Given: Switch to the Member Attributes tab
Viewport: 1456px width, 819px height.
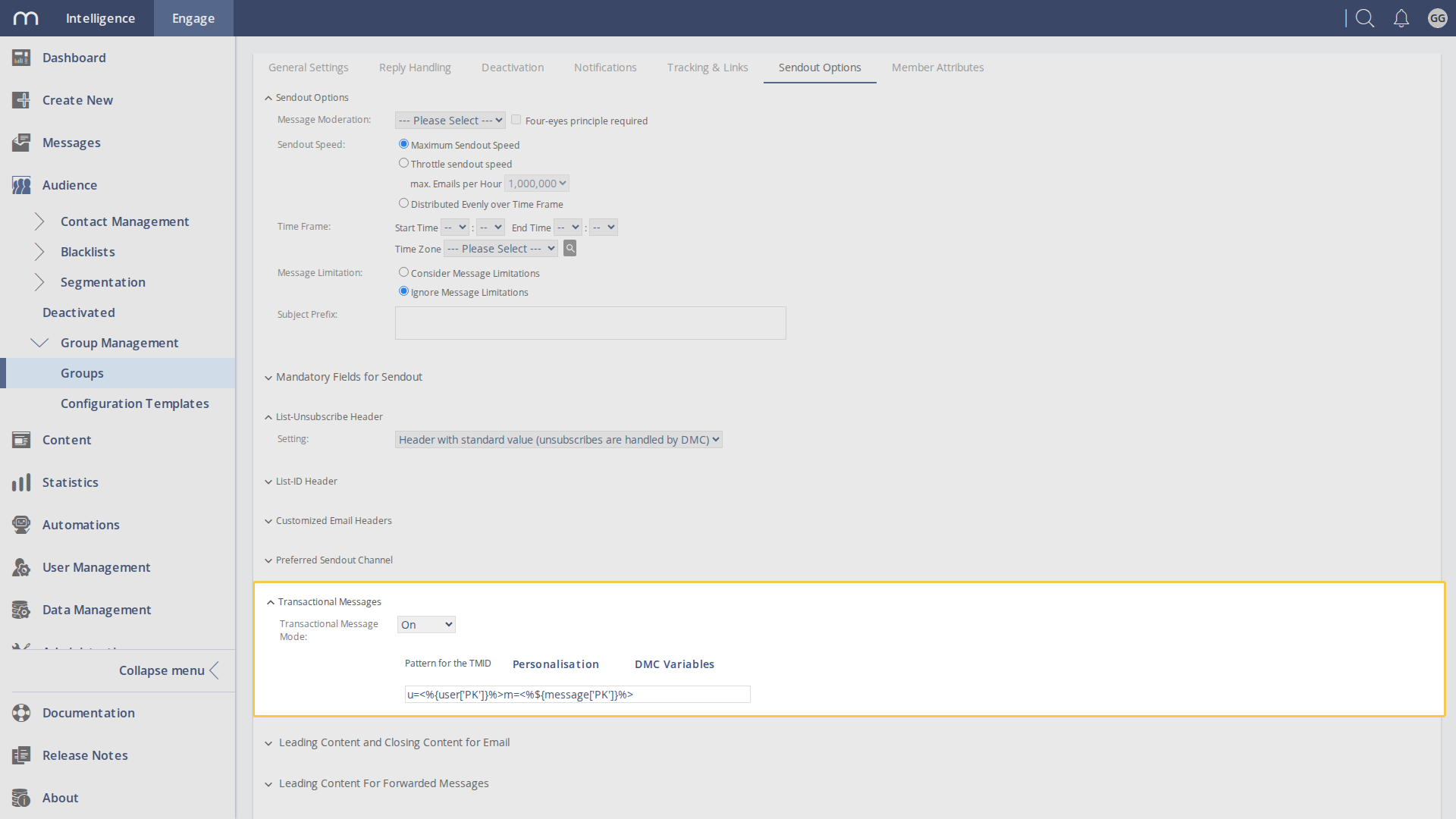Looking at the screenshot, I should (x=938, y=67).
